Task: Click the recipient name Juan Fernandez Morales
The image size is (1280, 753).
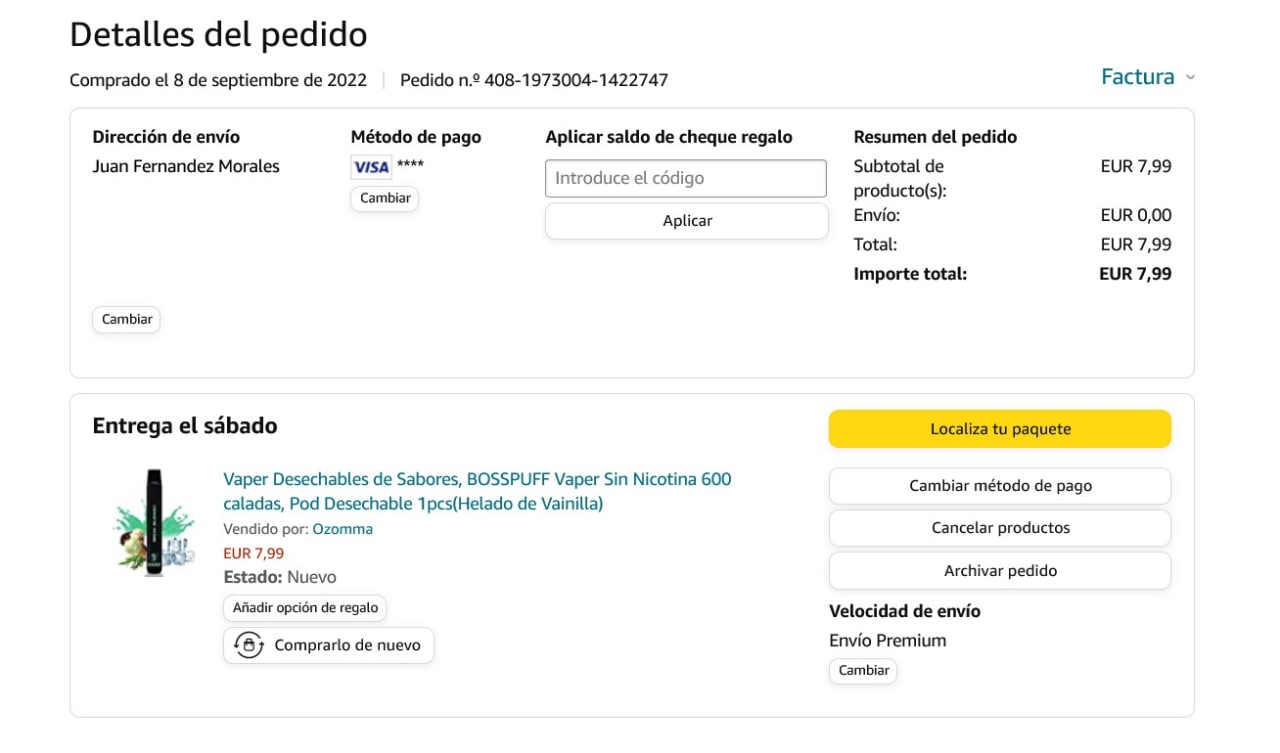Action: click(x=186, y=166)
